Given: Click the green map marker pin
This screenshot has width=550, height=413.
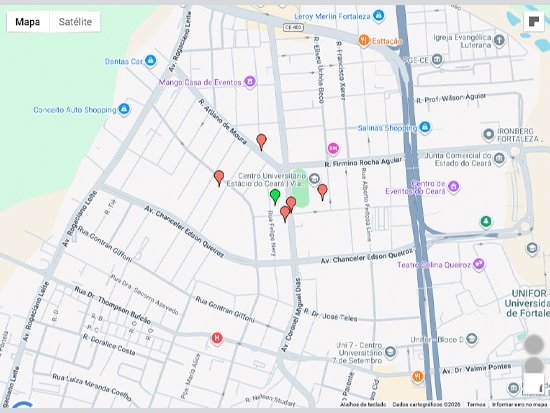Looking at the screenshot, I should coord(275,197).
